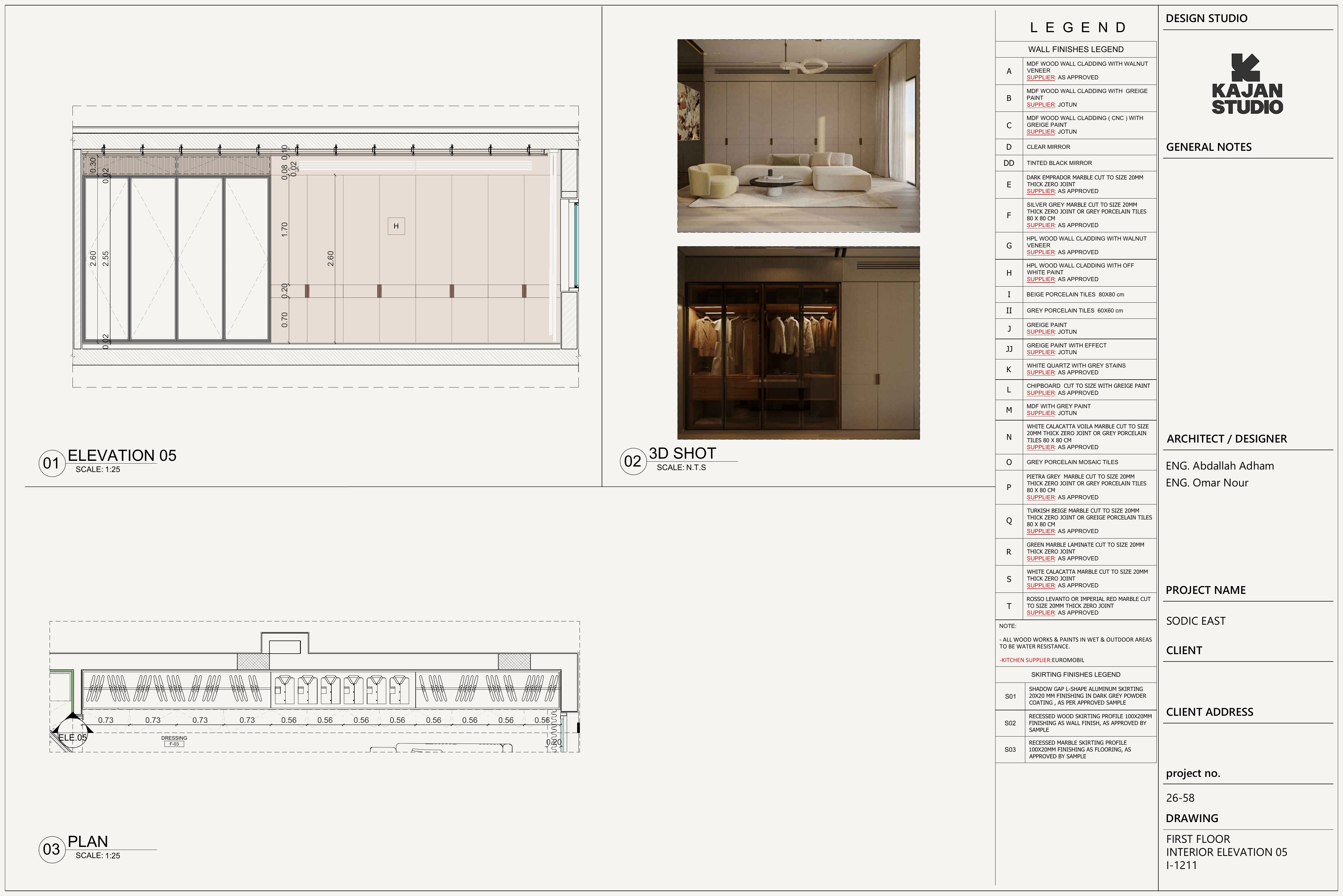Screen dimensions: 1343x896
Task: Select skirting row S02 recessed wood profile
Action: click(1075, 723)
